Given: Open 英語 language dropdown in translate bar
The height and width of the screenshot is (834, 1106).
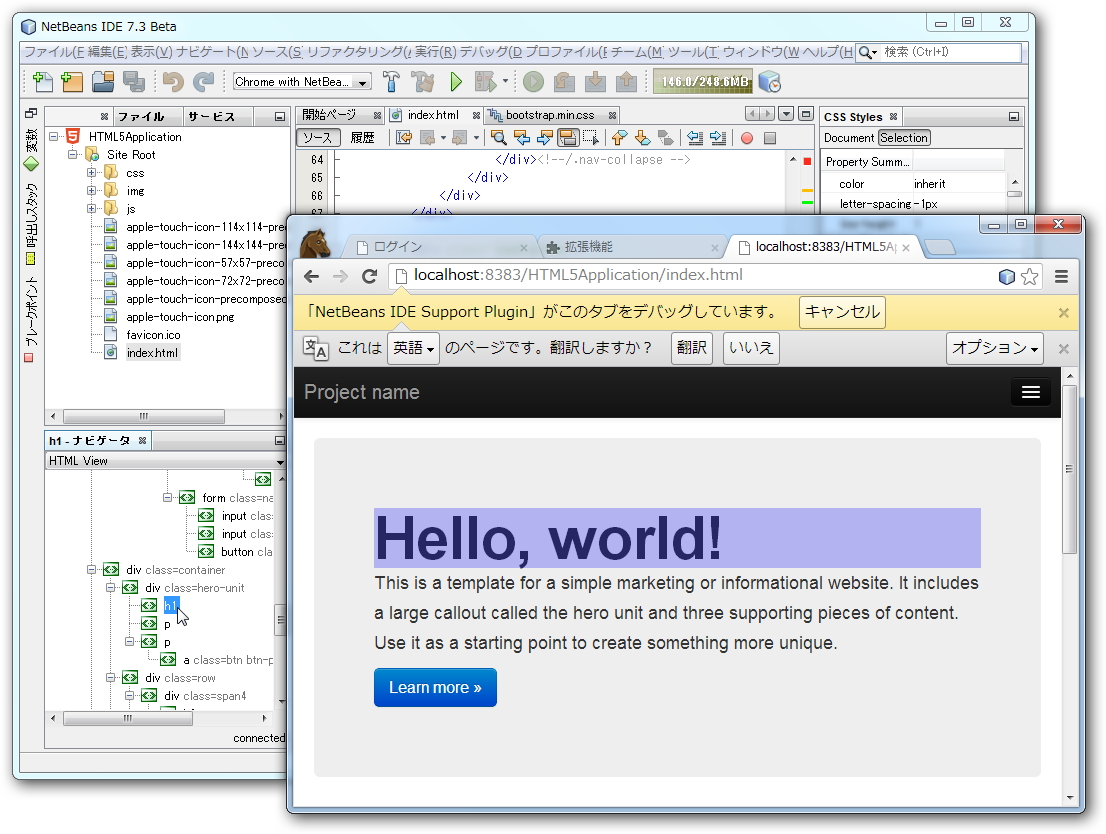Looking at the screenshot, I should (413, 348).
